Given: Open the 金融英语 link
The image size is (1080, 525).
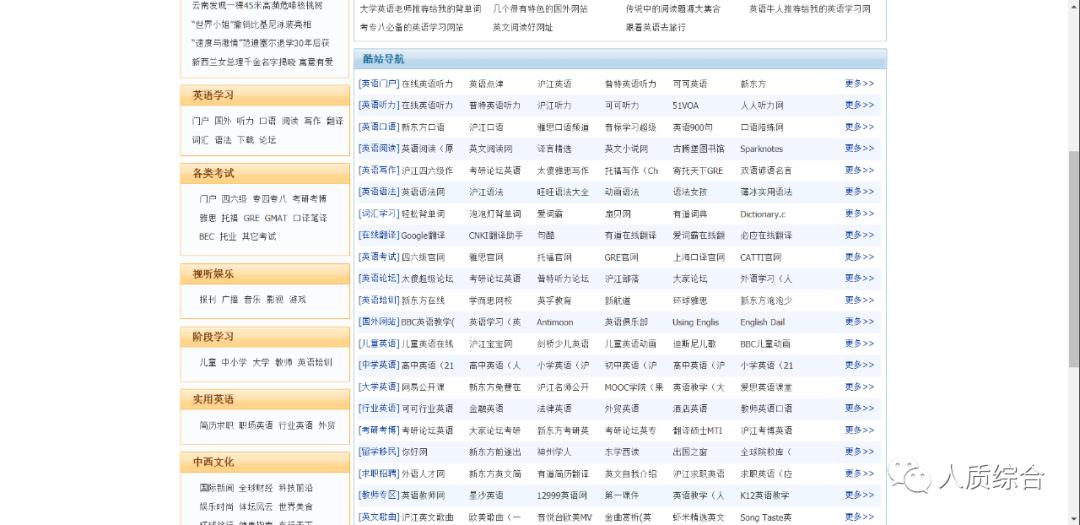Looking at the screenshot, I should (486, 409).
